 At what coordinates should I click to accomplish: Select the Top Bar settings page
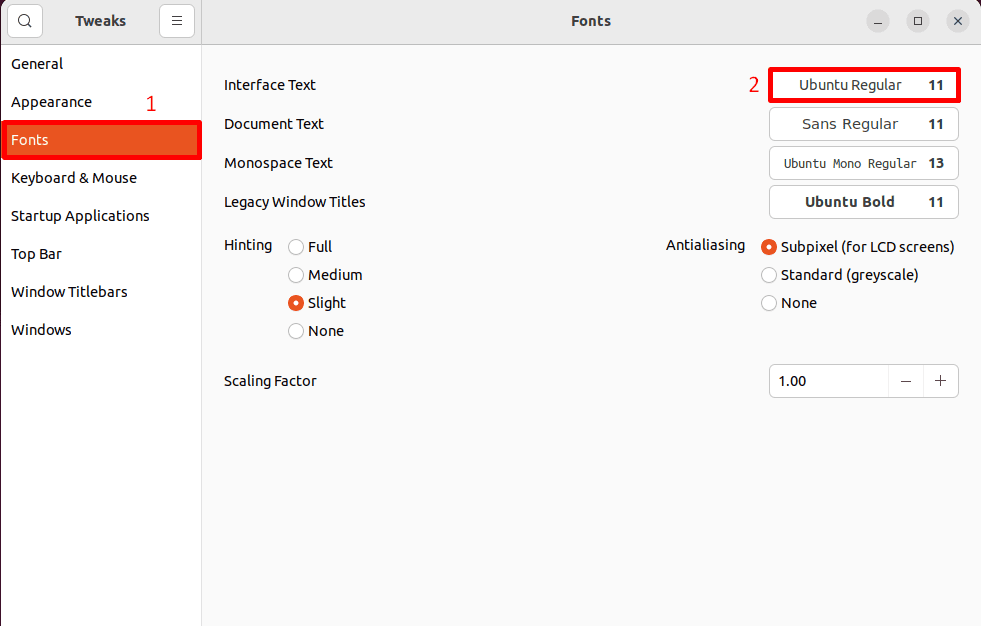coord(36,253)
